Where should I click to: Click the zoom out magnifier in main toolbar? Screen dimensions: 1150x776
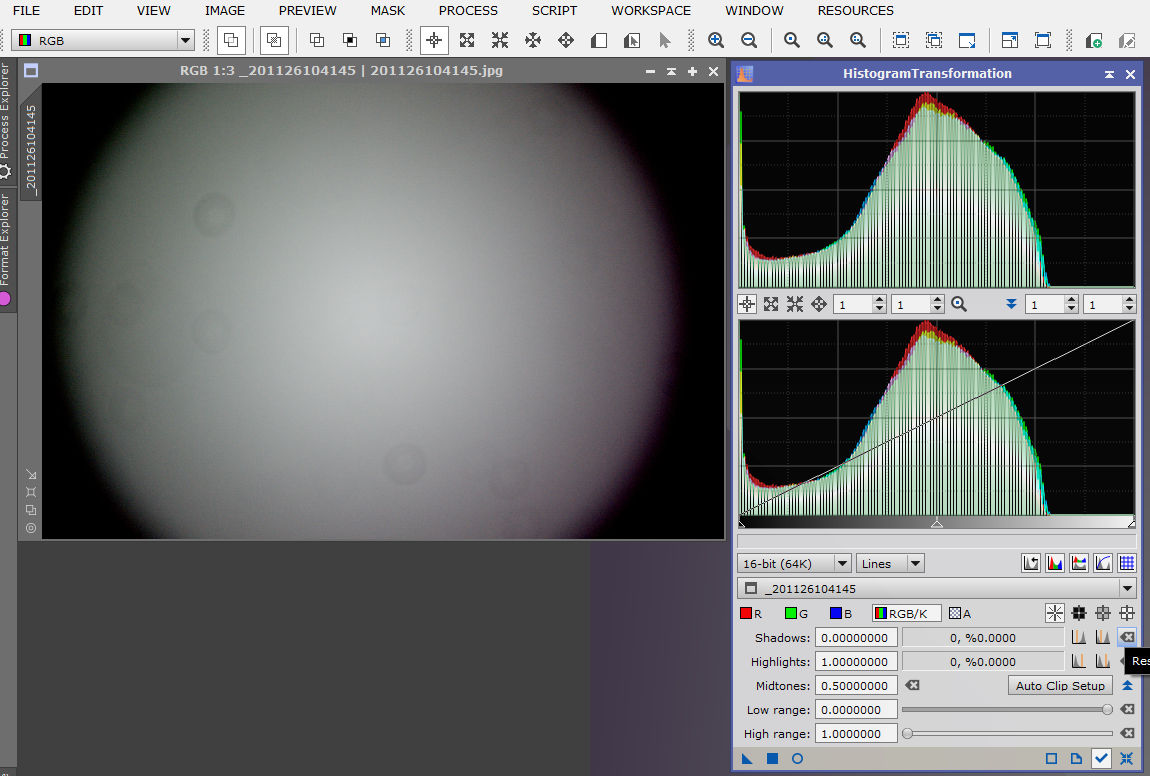[749, 41]
